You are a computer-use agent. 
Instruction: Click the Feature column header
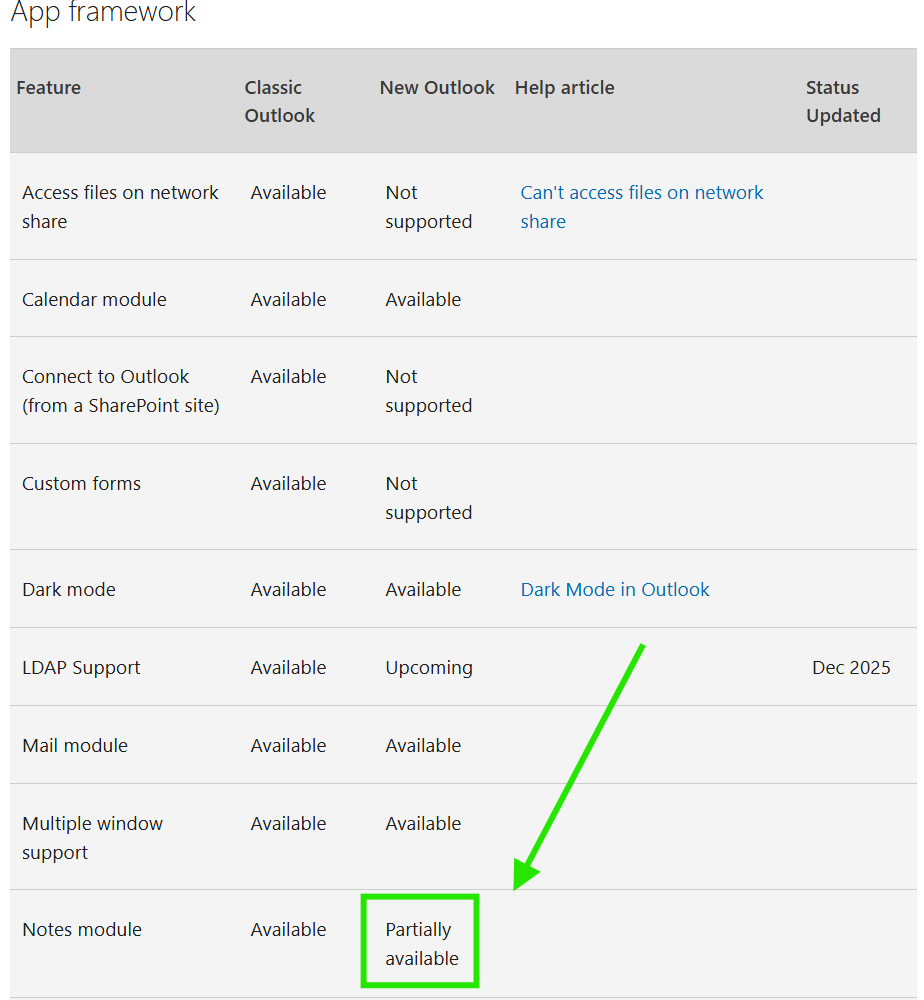pos(48,87)
